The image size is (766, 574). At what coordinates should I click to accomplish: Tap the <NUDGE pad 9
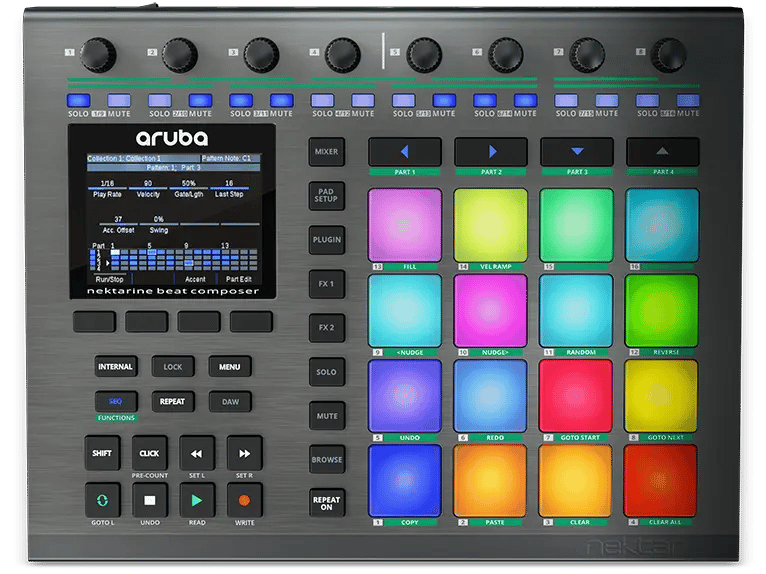pos(404,311)
